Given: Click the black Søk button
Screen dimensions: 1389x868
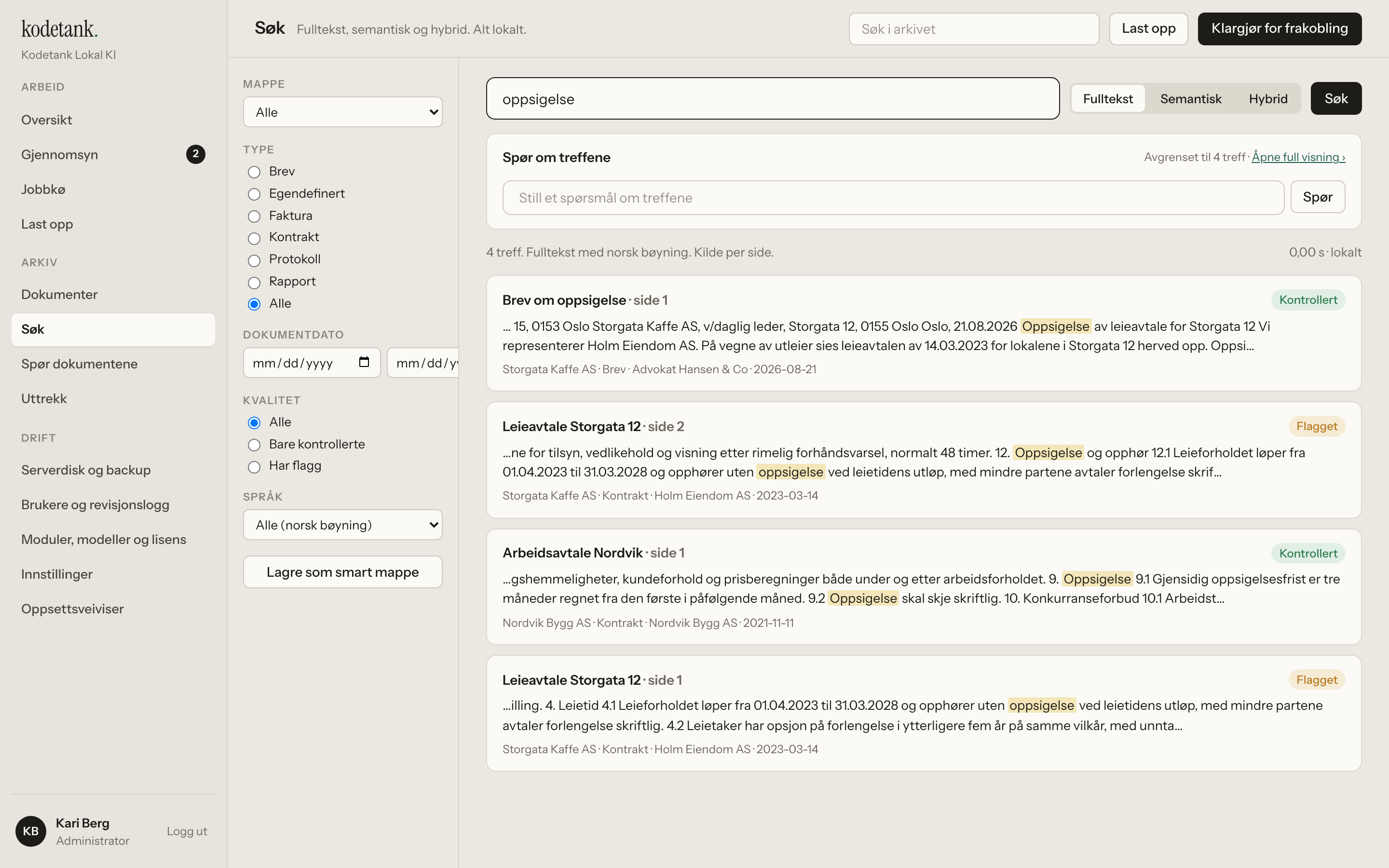Looking at the screenshot, I should [x=1335, y=98].
